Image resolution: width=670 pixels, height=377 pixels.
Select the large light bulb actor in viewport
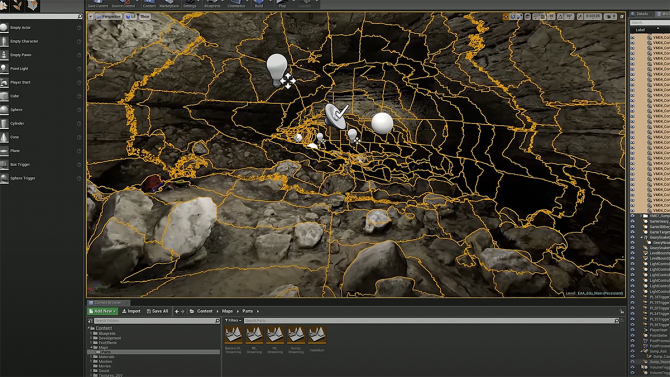pyautogui.click(x=277, y=70)
